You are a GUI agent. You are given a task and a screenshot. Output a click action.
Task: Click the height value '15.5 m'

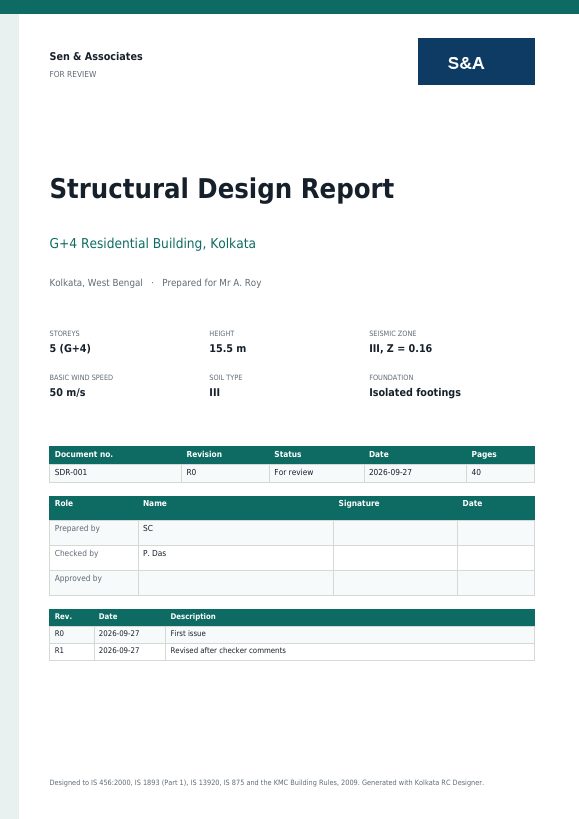(228, 348)
